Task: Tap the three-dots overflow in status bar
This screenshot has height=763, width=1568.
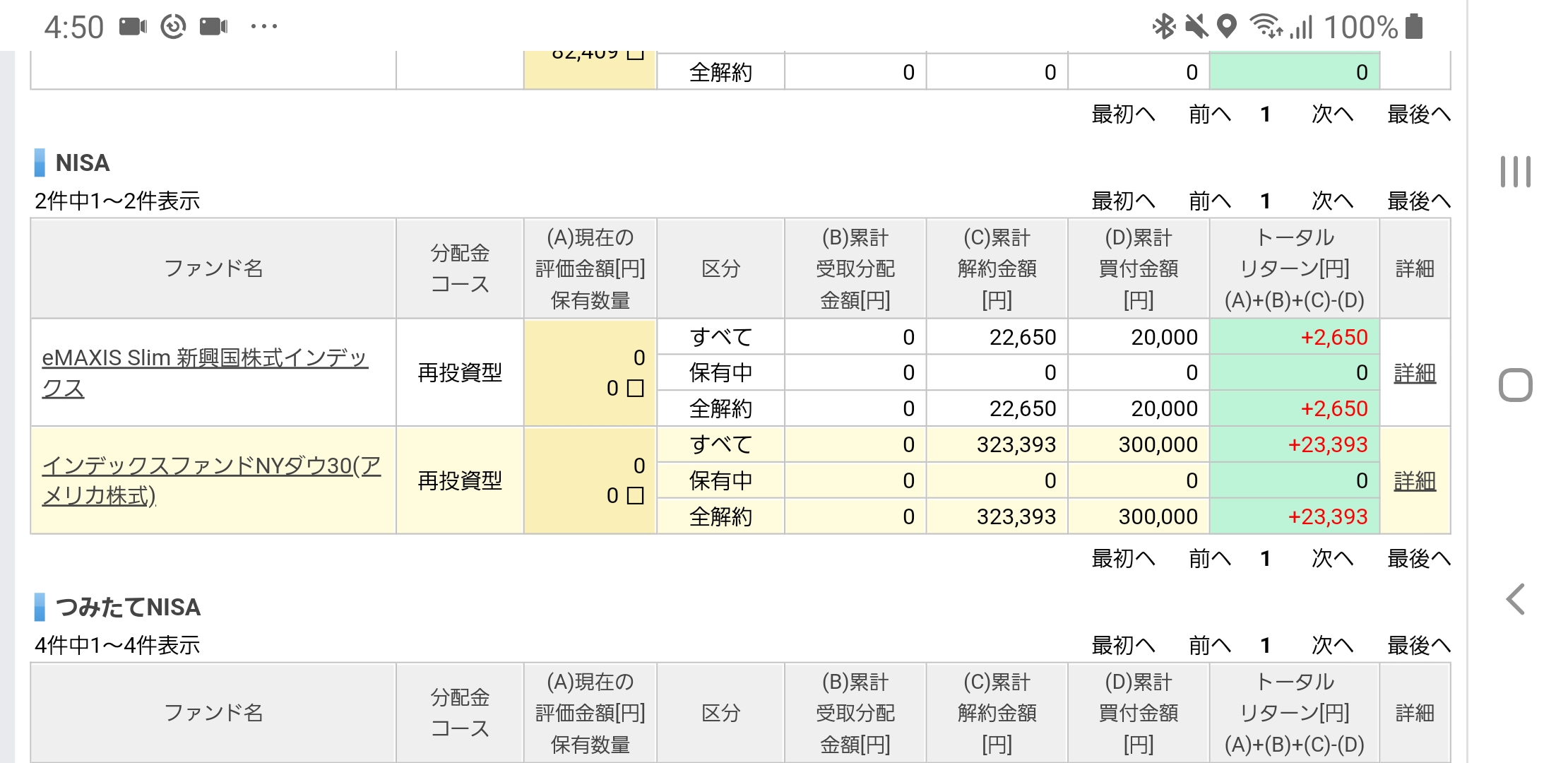Action: (x=263, y=27)
